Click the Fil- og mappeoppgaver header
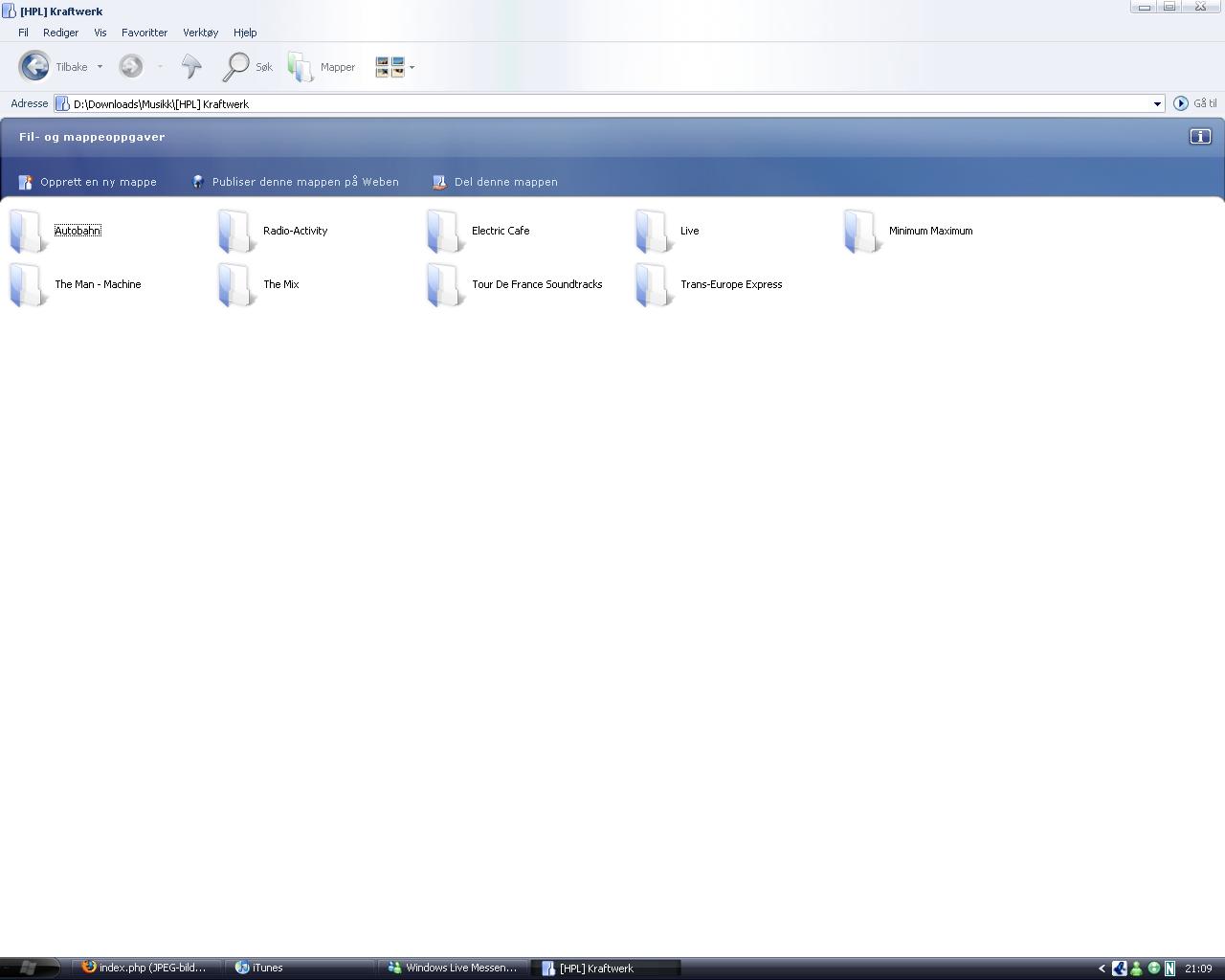The width and height of the screenshot is (1225, 980). click(x=92, y=137)
